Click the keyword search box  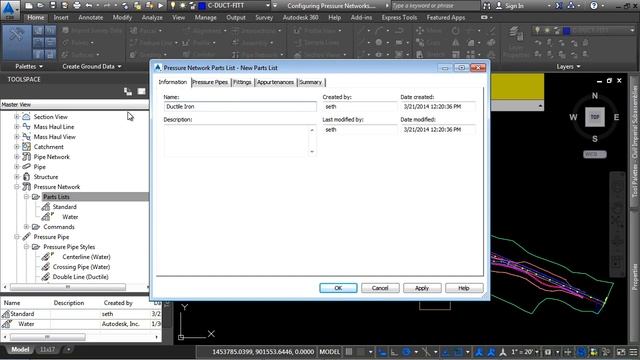click(435, 6)
